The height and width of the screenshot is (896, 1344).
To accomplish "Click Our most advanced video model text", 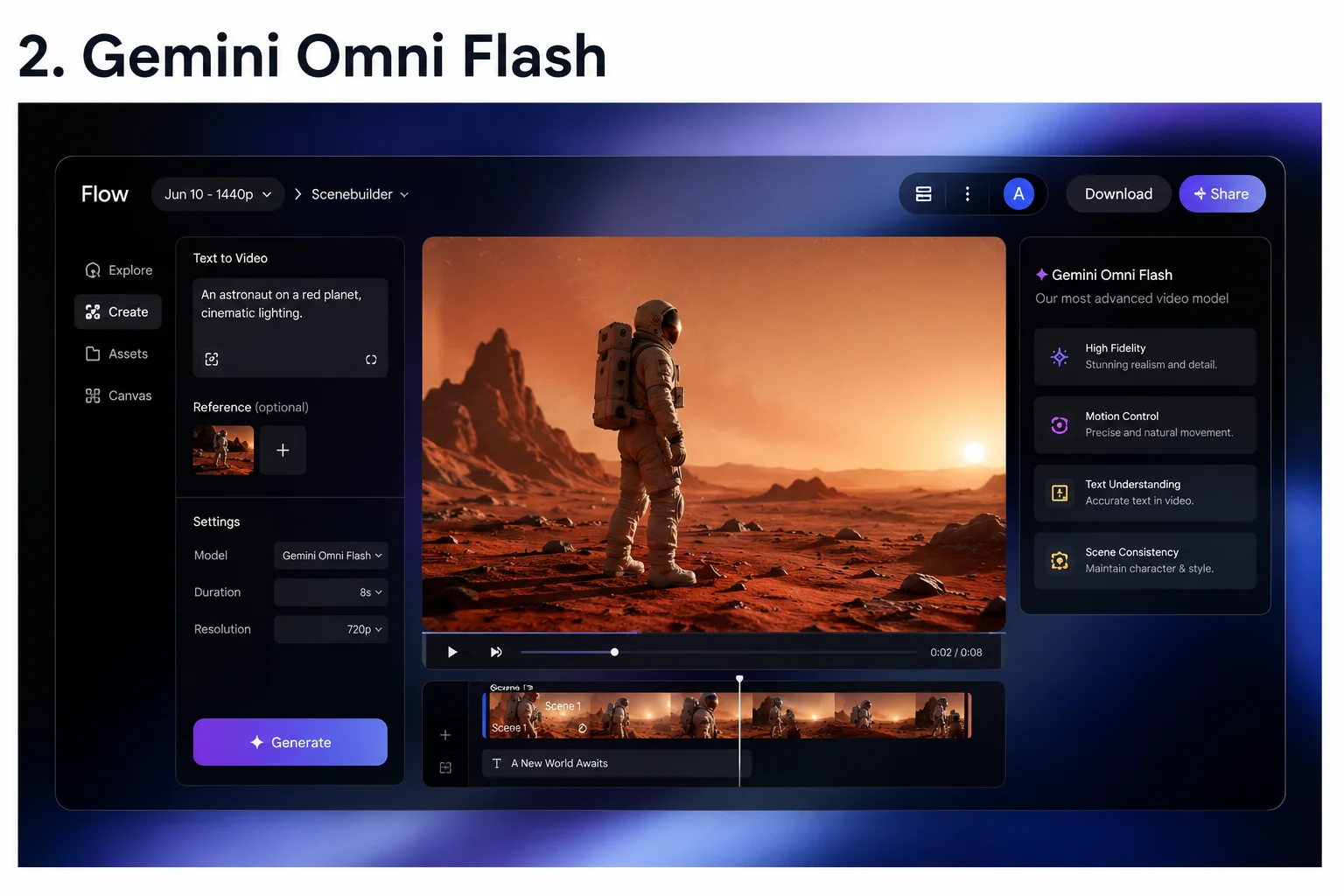I will pyautogui.click(x=1131, y=298).
